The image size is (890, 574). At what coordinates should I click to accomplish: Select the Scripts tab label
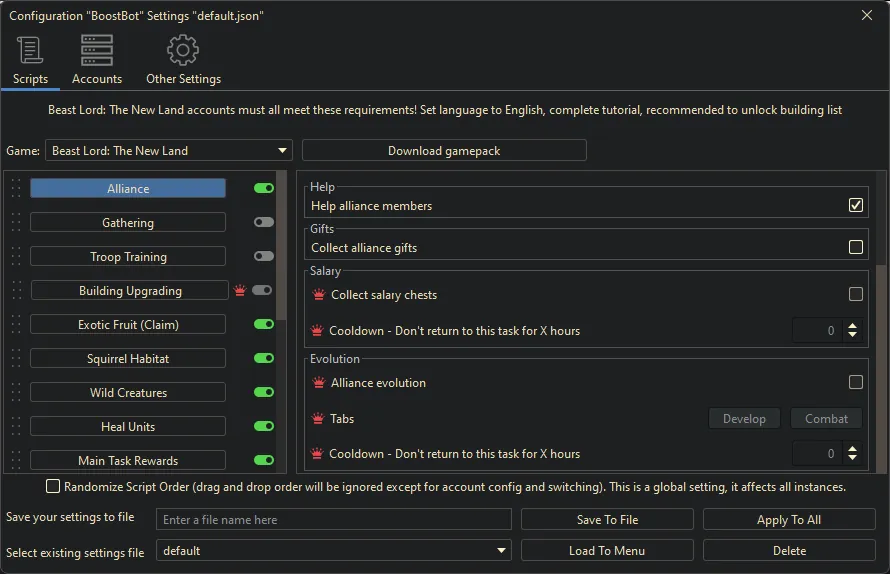click(30, 79)
